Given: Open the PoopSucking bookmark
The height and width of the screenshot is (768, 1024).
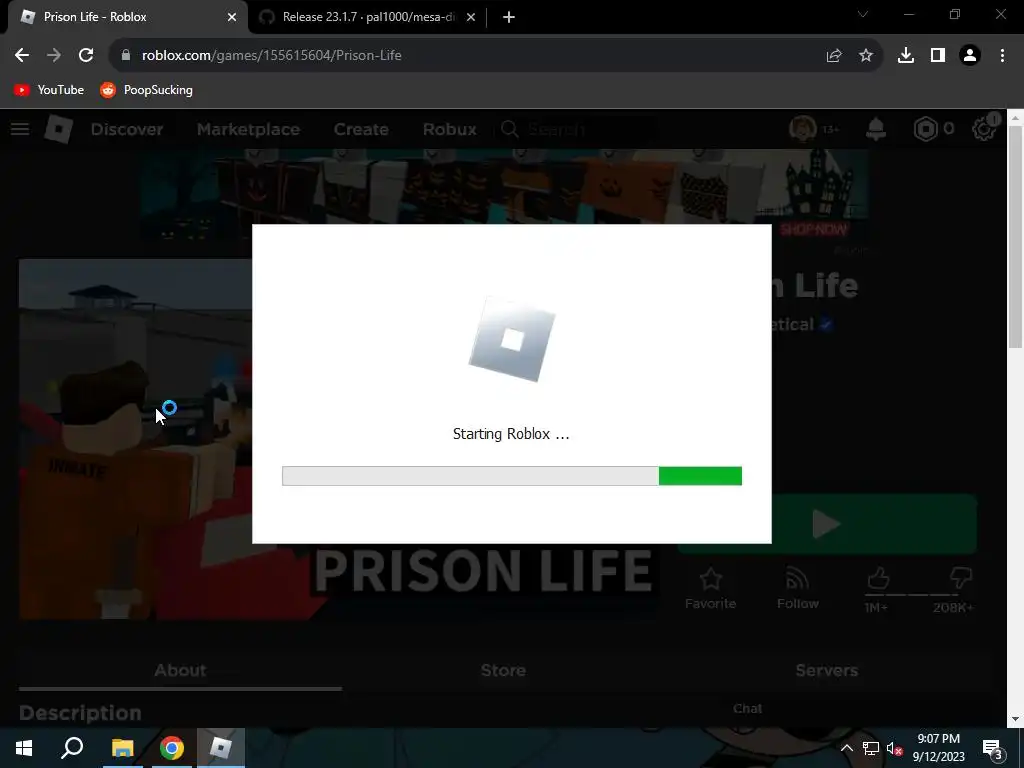Looking at the screenshot, I should point(146,90).
